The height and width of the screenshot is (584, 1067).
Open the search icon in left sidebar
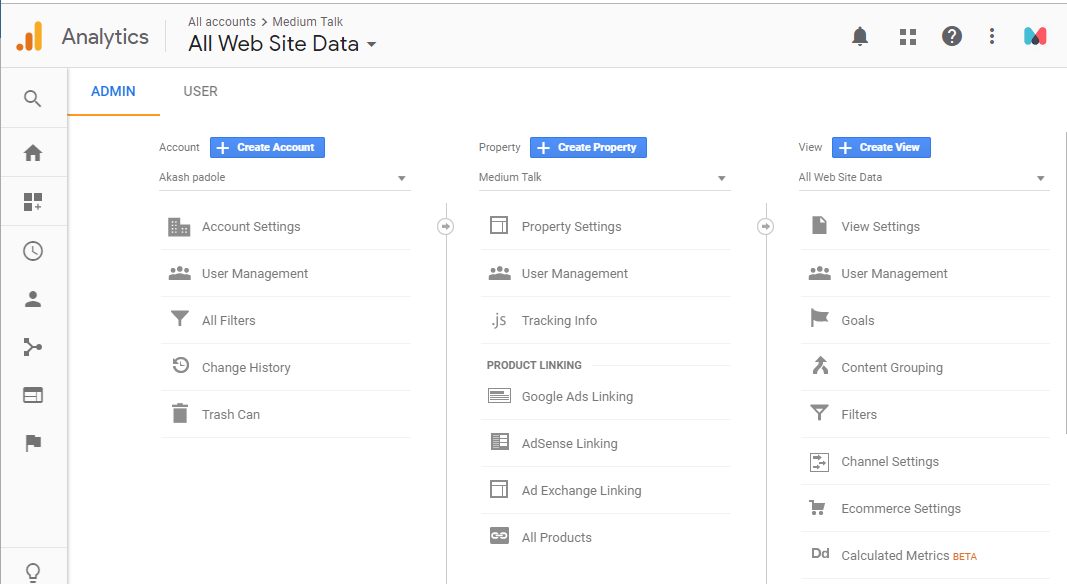(33, 99)
